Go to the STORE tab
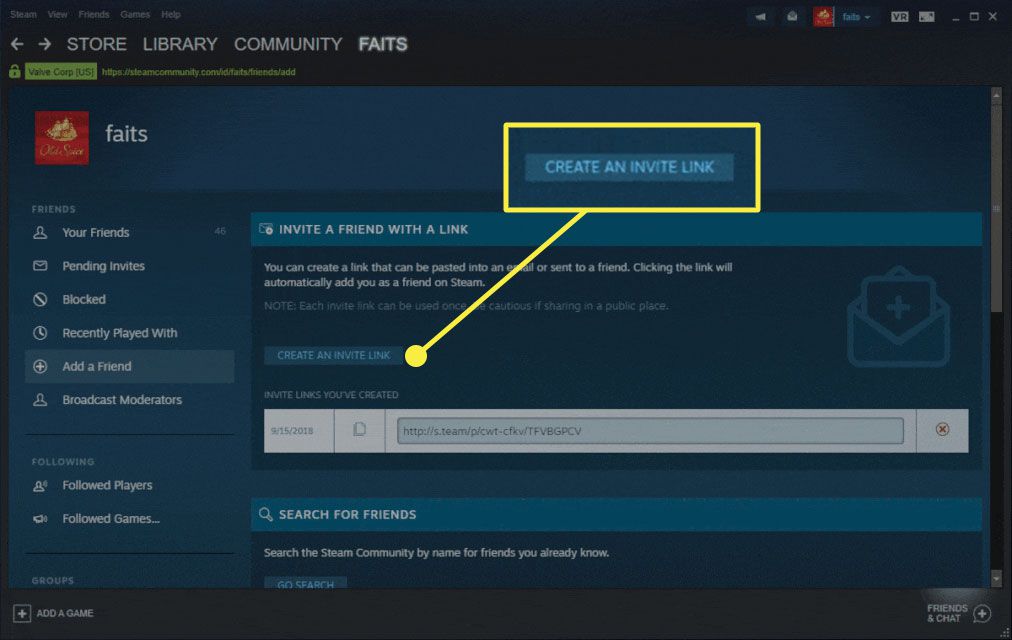This screenshot has height=640, width=1012. click(97, 44)
